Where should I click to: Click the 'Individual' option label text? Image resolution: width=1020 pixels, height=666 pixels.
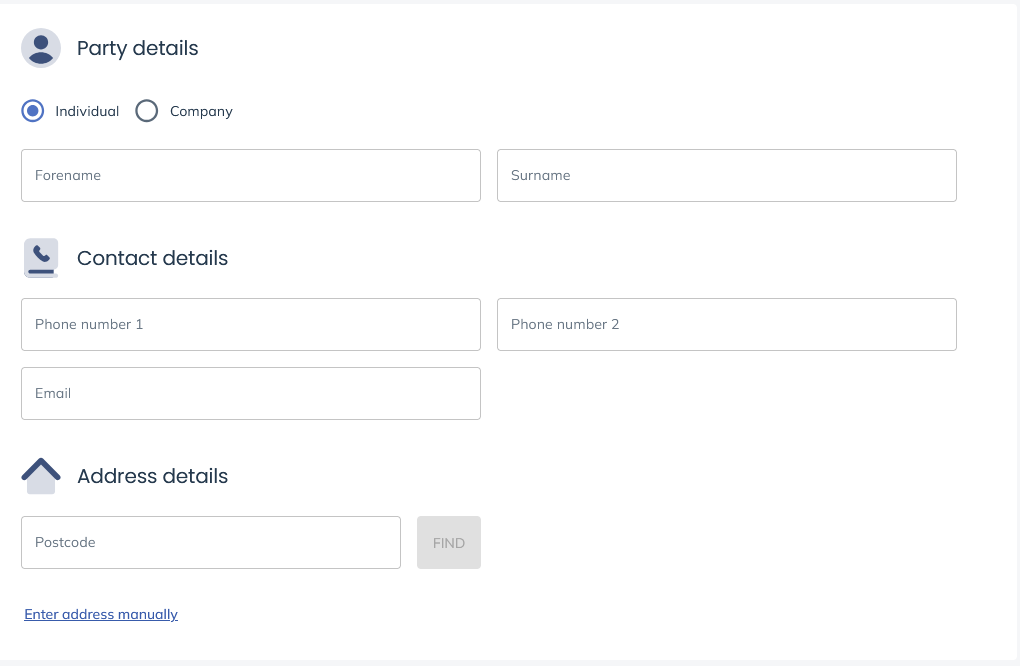pos(87,111)
